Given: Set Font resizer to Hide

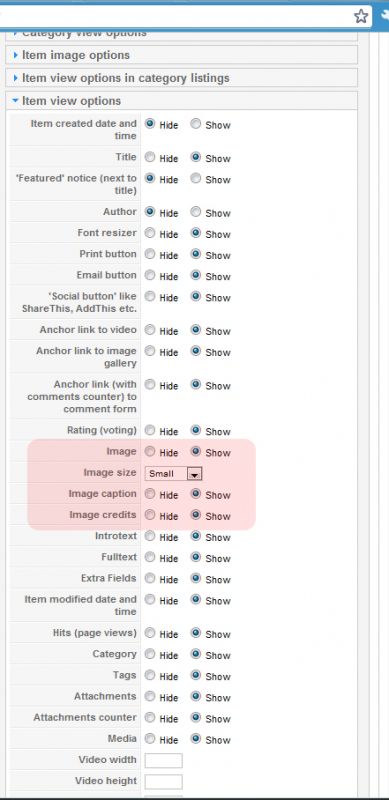Looking at the screenshot, I should pyautogui.click(x=150, y=233).
